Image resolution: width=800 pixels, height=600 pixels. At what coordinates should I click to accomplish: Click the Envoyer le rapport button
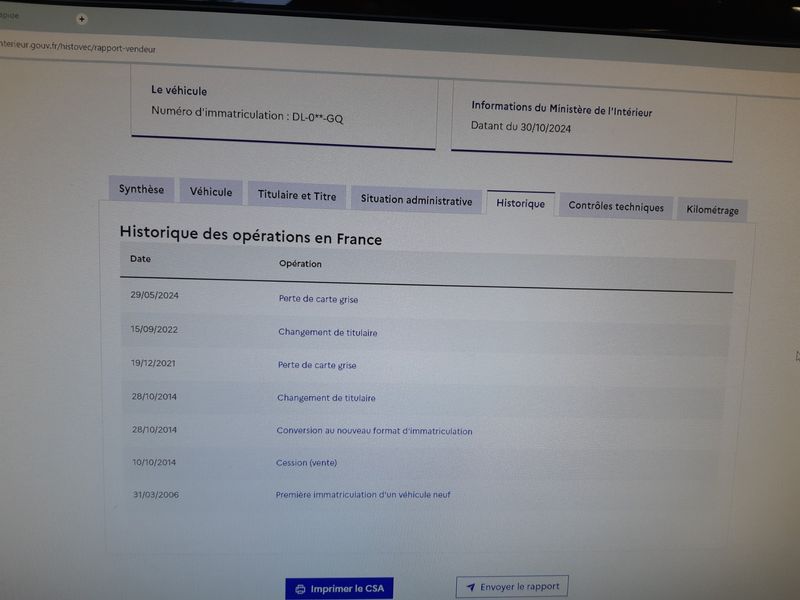click(x=512, y=587)
